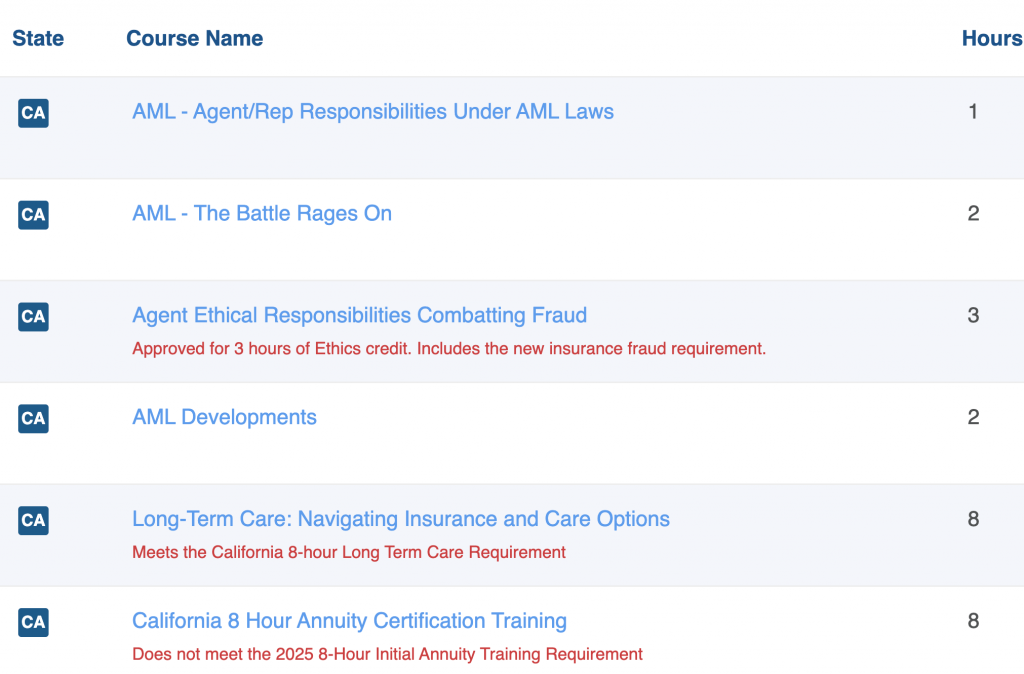The width and height of the screenshot is (1024, 674).
Task: Click the CA badge for AML Developments
Action: click(x=33, y=419)
